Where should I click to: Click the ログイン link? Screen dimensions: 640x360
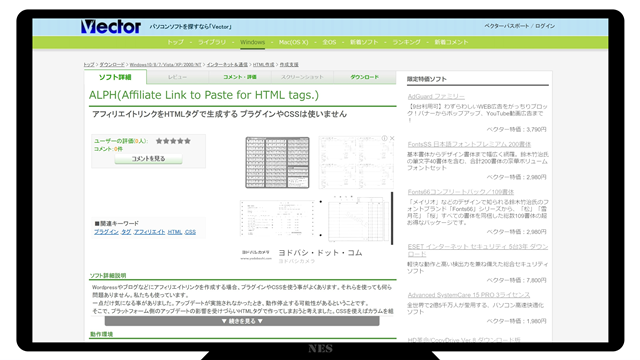point(545,26)
